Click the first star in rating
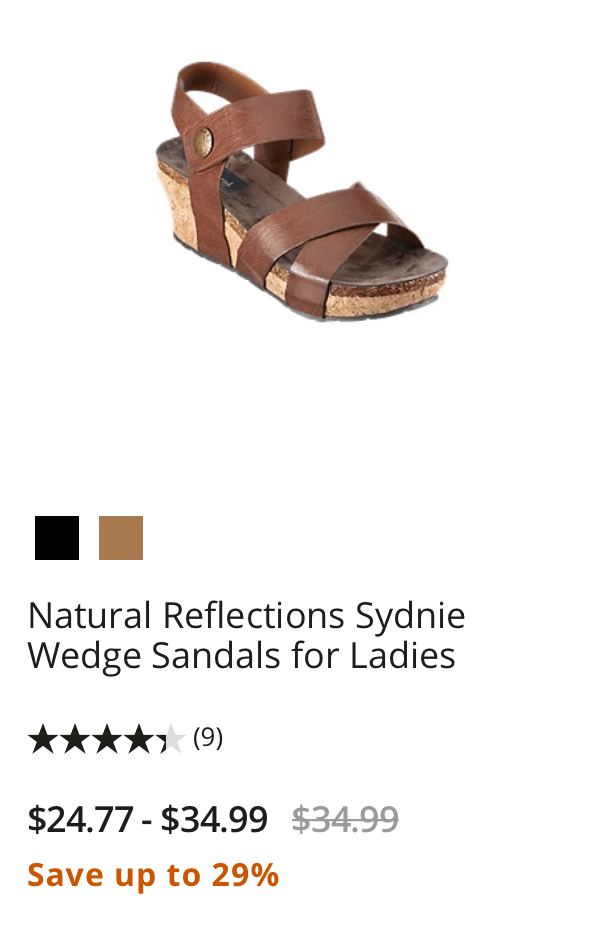Image resolution: width=608 pixels, height=936 pixels. tap(43, 739)
